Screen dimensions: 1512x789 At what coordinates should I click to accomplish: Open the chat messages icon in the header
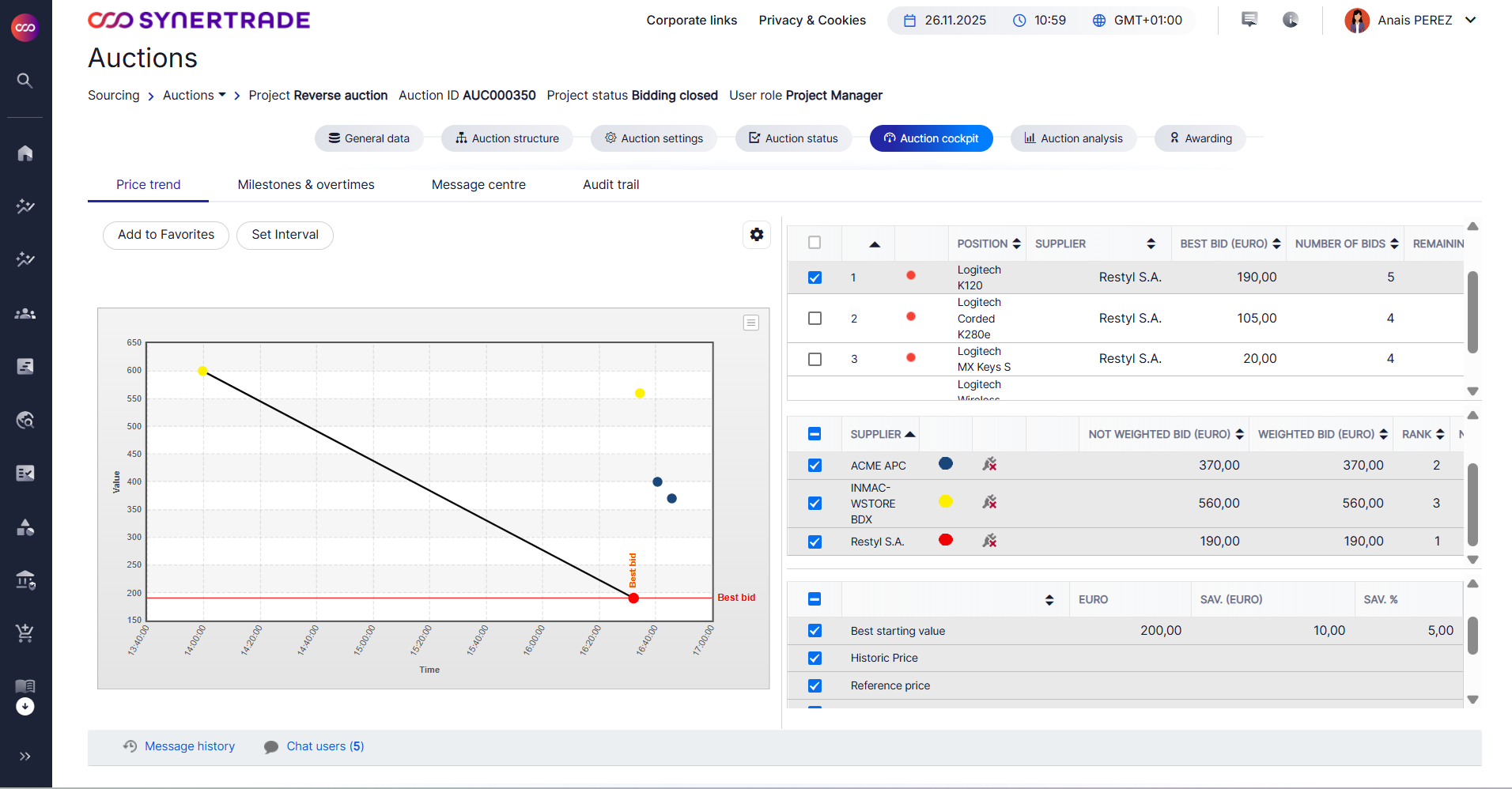click(1249, 20)
